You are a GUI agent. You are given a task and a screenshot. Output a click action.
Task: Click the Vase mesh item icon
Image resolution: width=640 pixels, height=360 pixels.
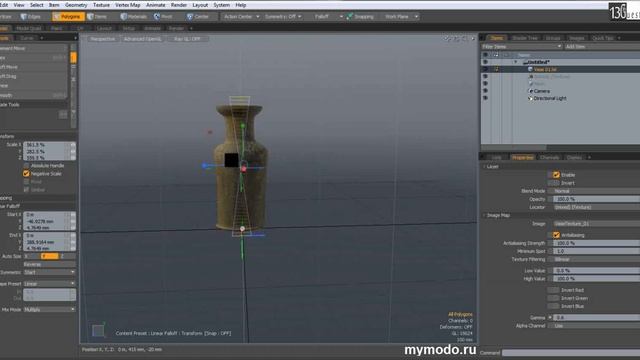coord(530,69)
